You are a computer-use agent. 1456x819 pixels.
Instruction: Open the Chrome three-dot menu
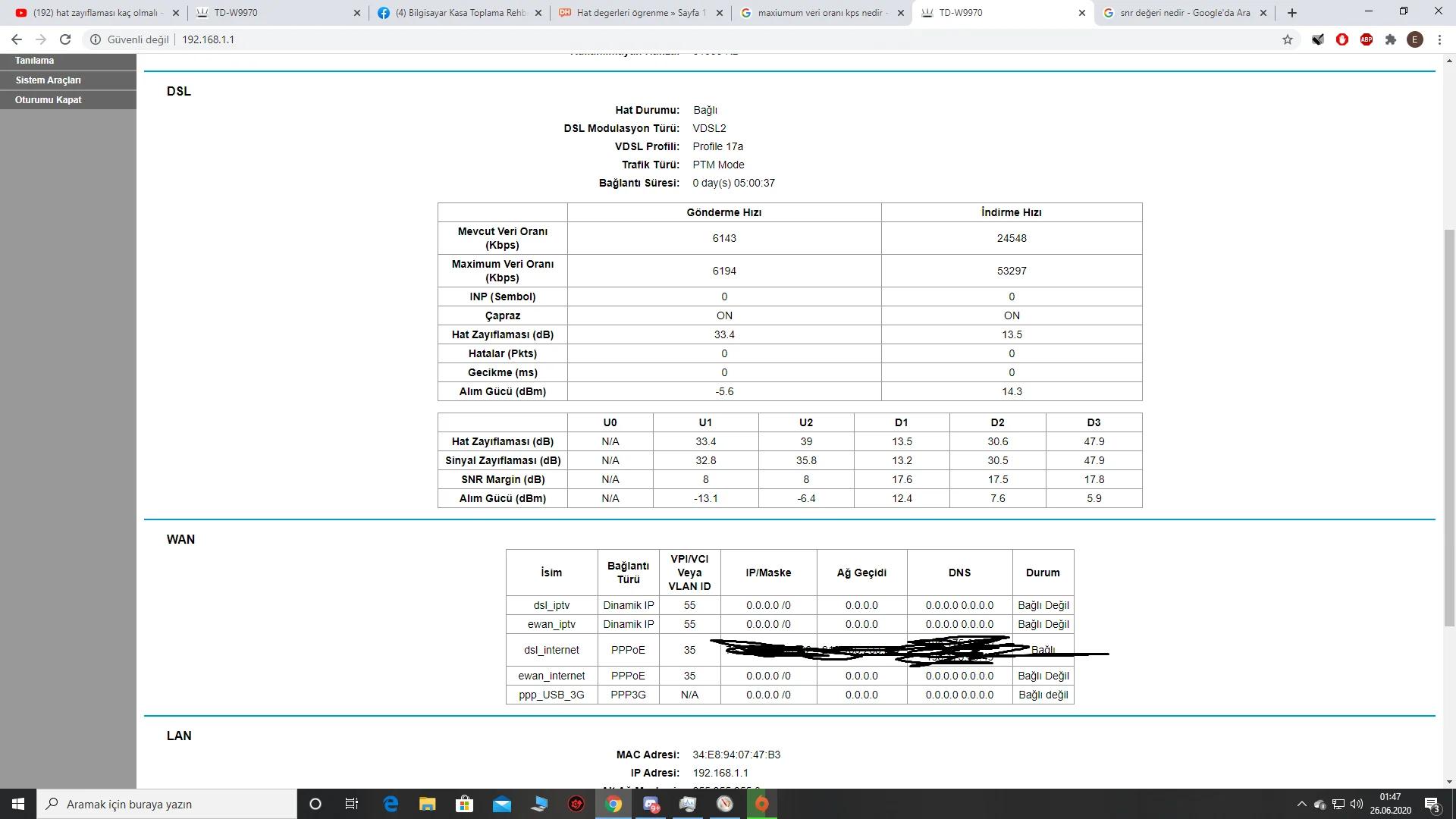coord(1439,39)
